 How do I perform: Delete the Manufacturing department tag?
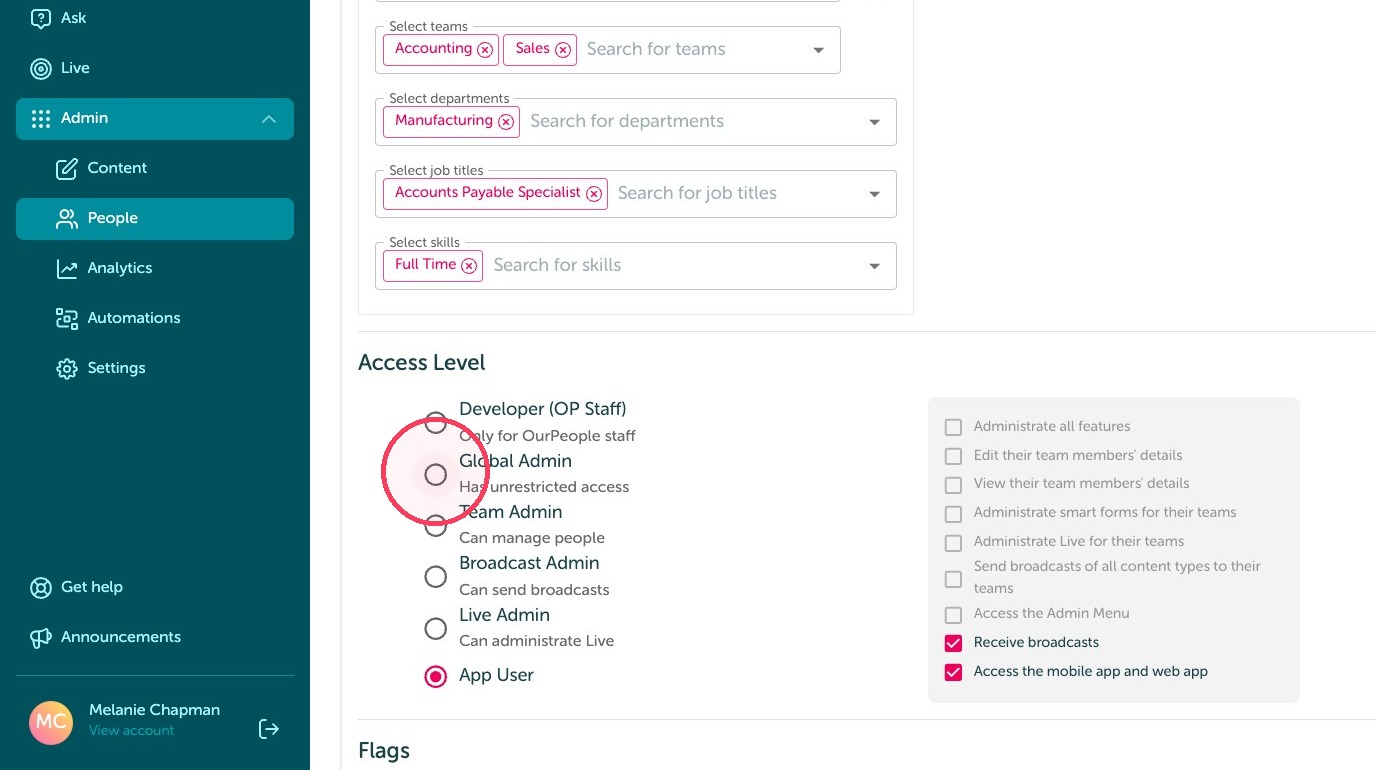506,122
